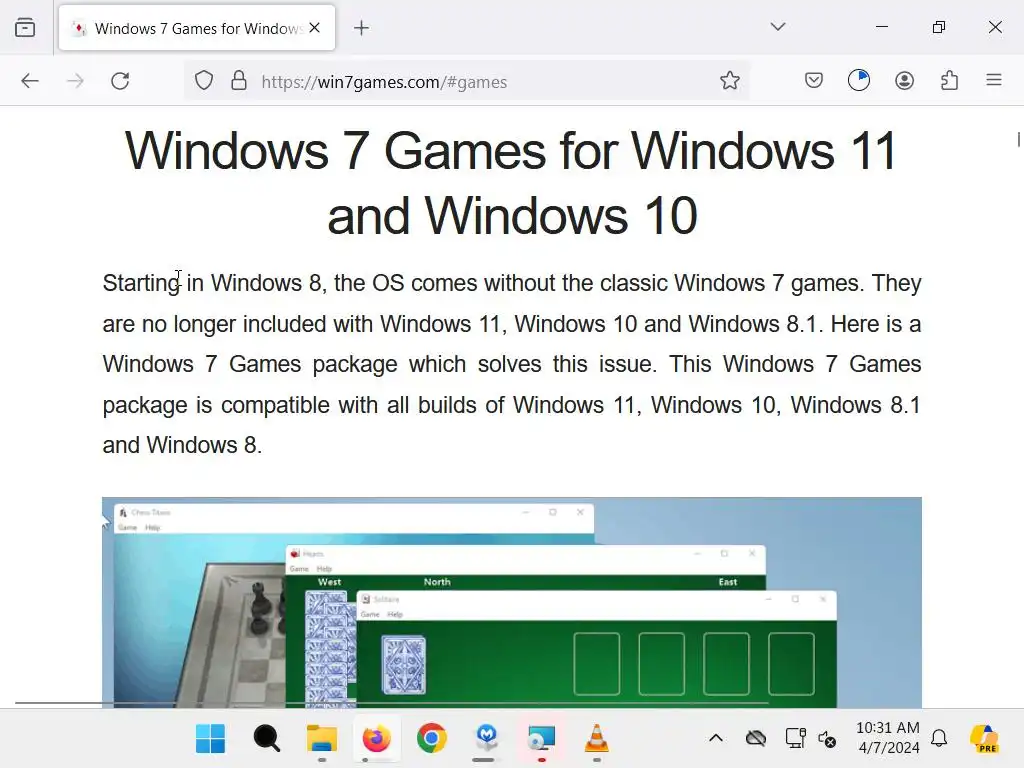
Task: Save page to Pocket
Action: (814, 81)
